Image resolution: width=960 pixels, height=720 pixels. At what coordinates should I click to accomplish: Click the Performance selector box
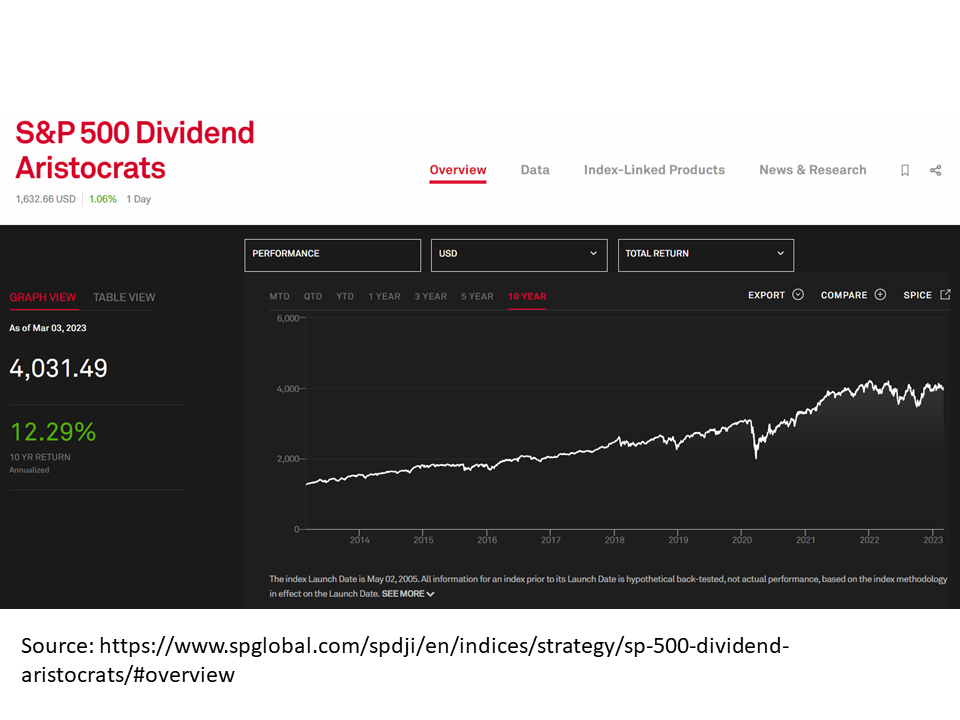click(332, 255)
